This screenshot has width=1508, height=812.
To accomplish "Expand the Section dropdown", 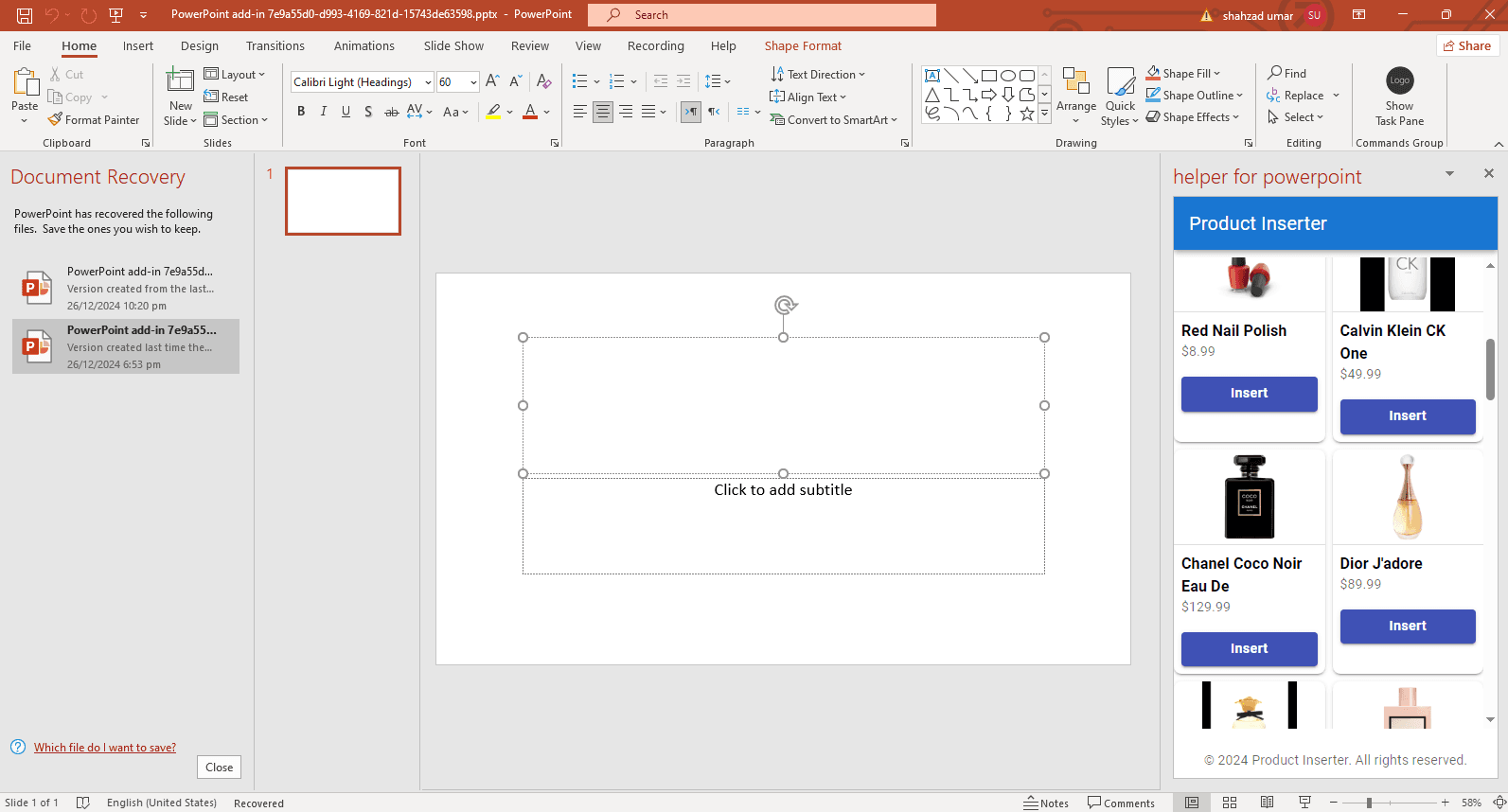I will point(236,120).
